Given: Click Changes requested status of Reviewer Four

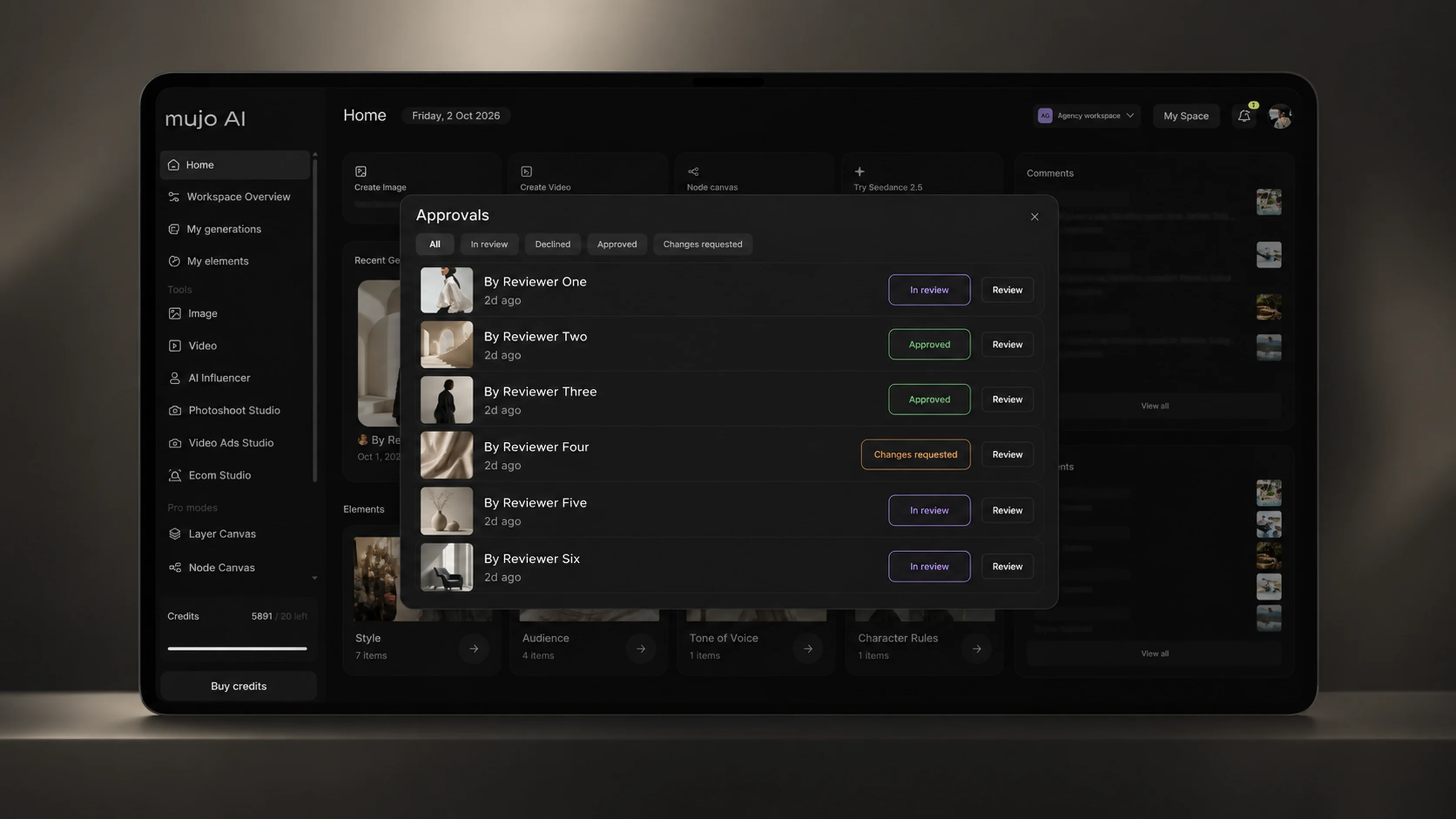Looking at the screenshot, I should point(916,455).
